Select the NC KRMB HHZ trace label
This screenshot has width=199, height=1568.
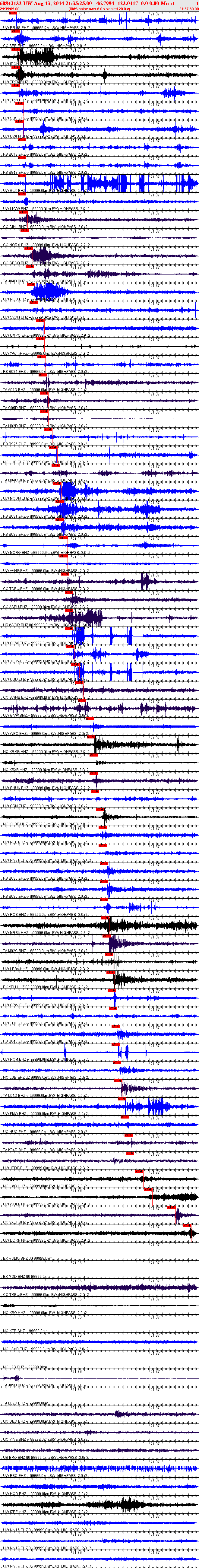coord(47,751)
